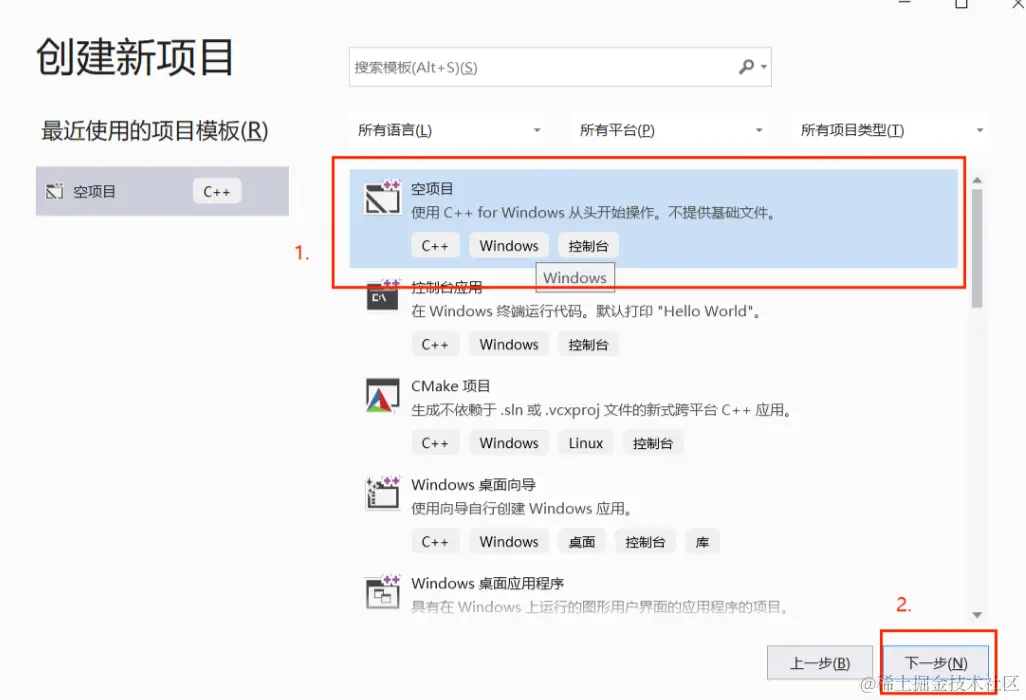
Task: Open the 所有平台 platform filter dropdown
Action: [x=671, y=130]
